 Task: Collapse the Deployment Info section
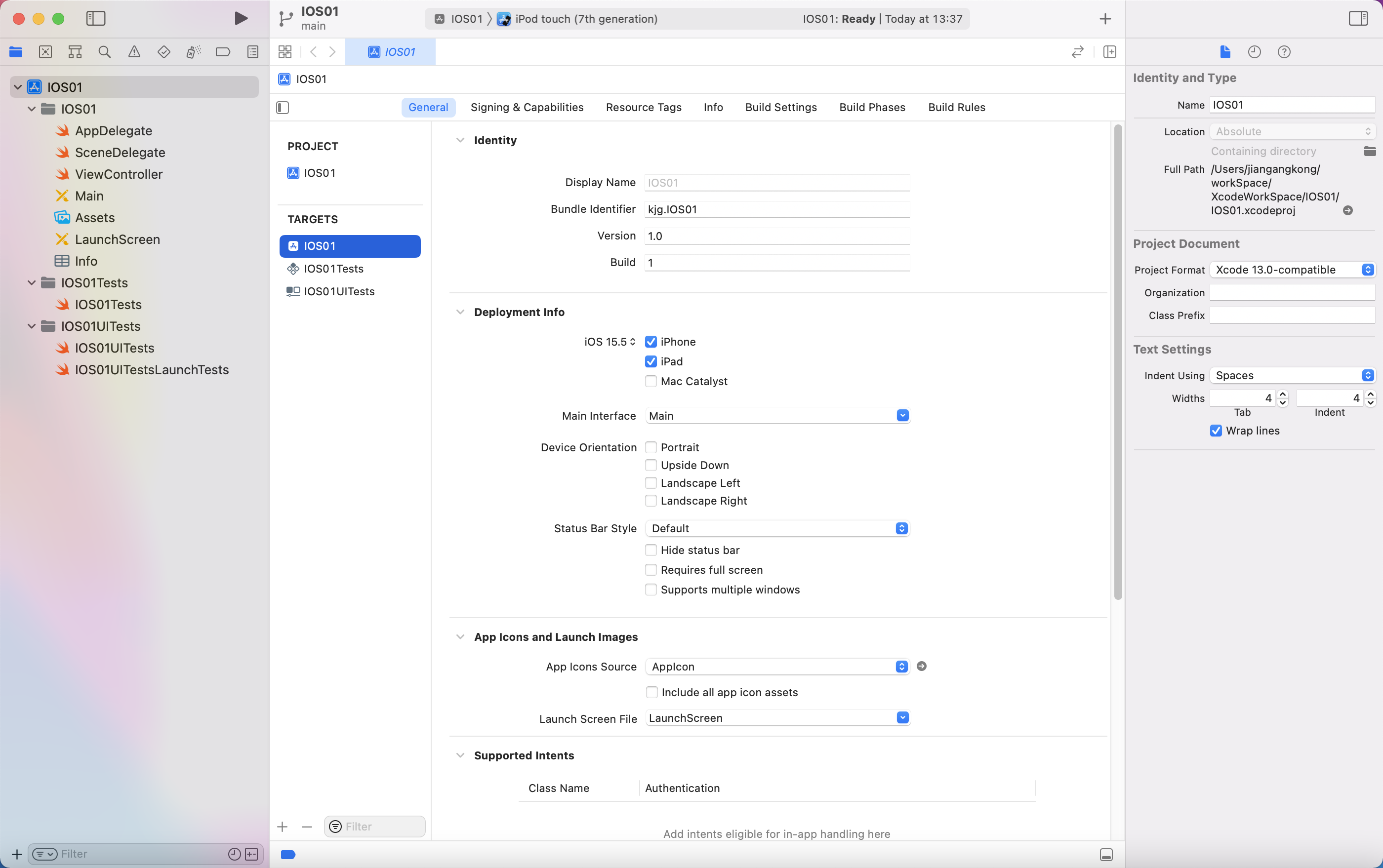click(x=460, y=312)
